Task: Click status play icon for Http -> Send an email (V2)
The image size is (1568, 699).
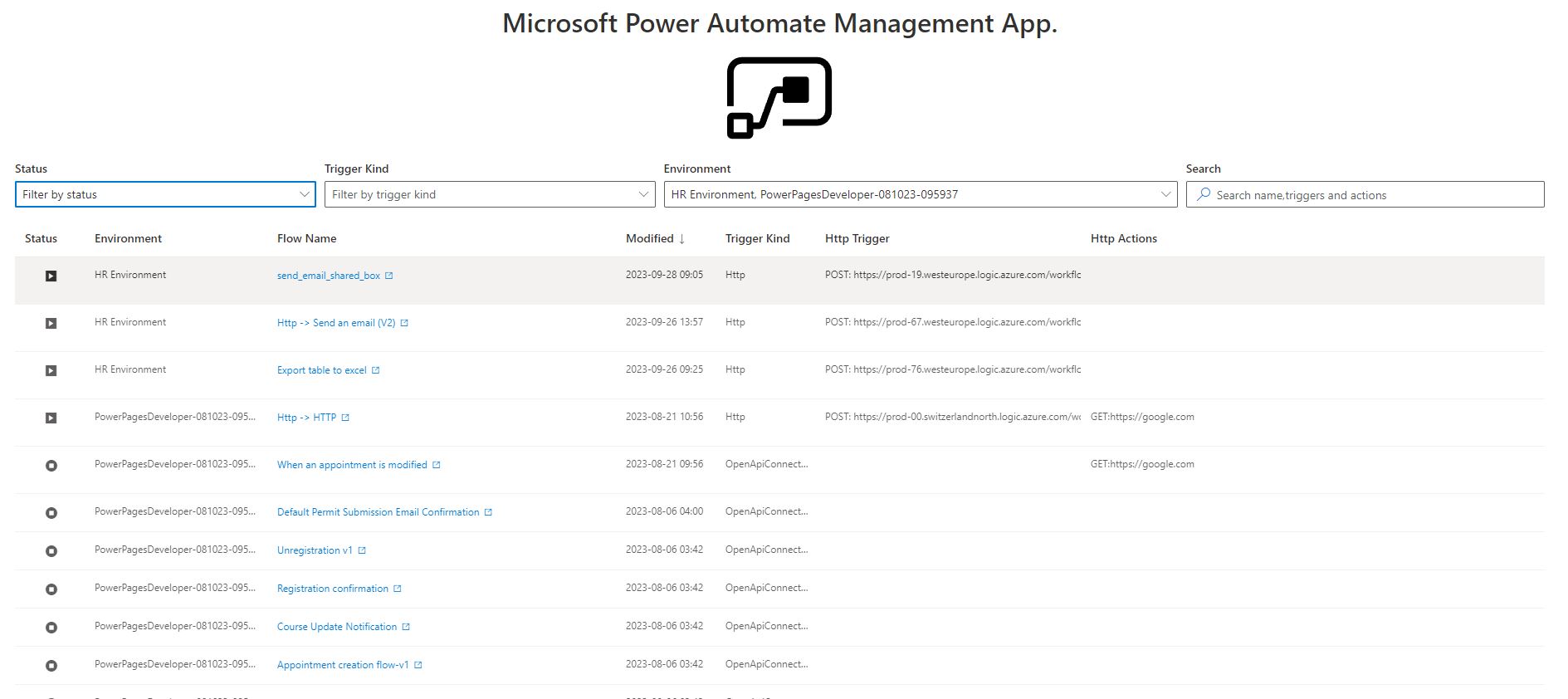Action: click(51, 323)
